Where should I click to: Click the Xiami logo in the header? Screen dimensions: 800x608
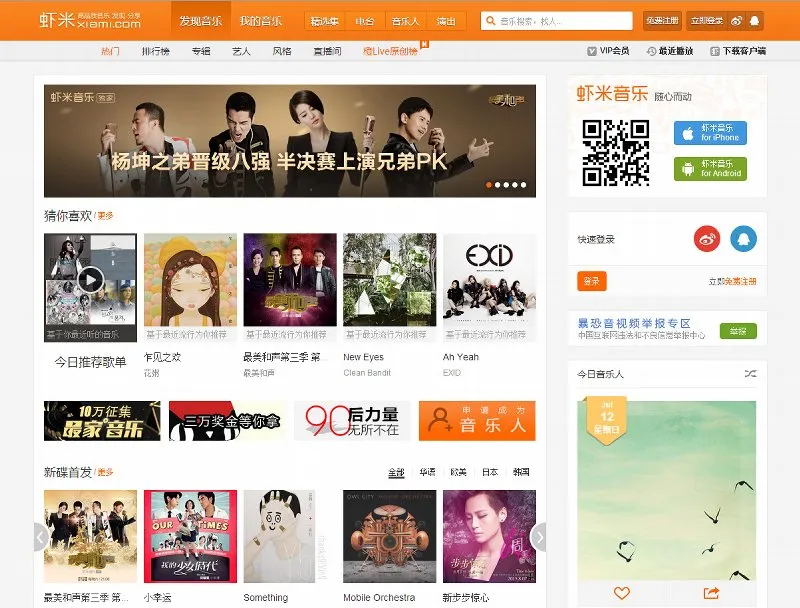tap(90, 20)
